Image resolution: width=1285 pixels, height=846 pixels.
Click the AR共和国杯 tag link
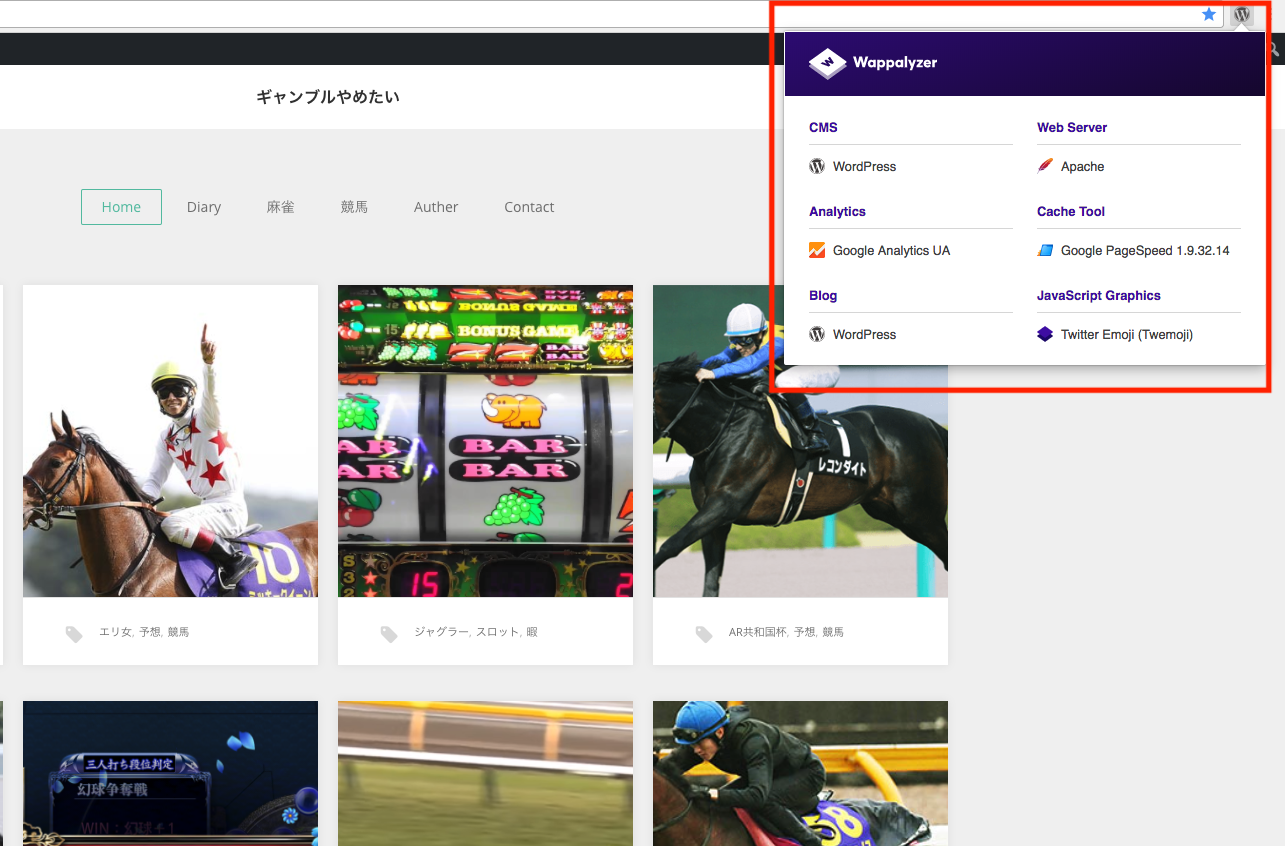(x=758, y=632)
